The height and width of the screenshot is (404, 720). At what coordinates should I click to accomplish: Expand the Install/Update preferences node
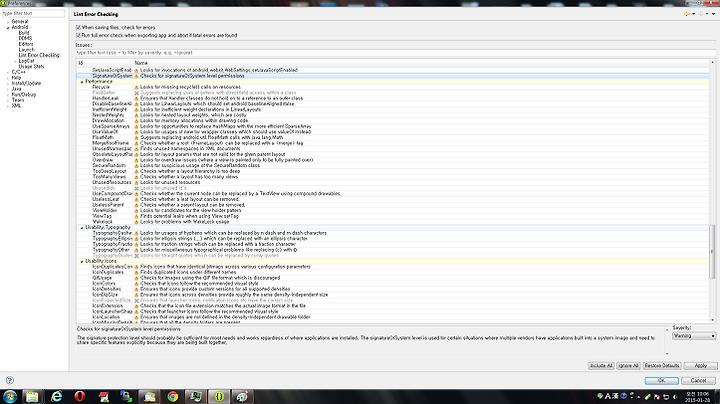pyautogui.click(x=8, y=84)
